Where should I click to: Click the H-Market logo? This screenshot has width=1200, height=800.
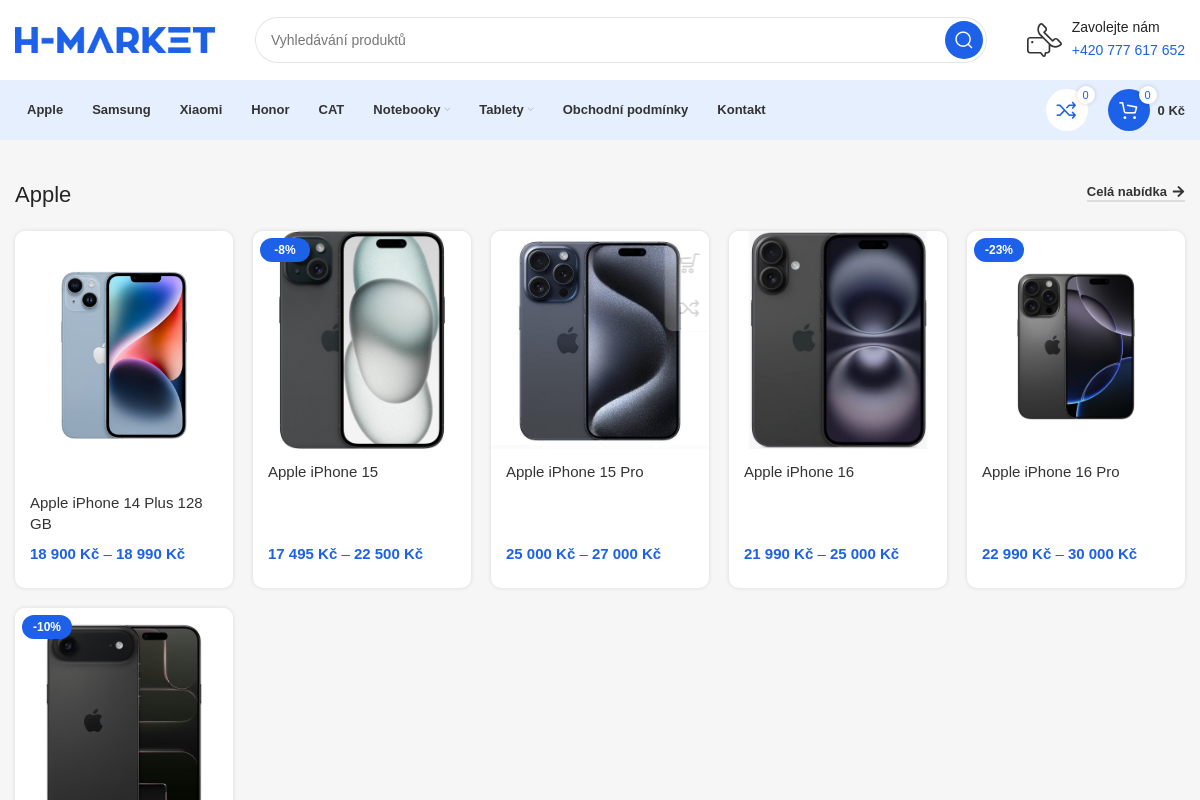[x=115, y=40]
